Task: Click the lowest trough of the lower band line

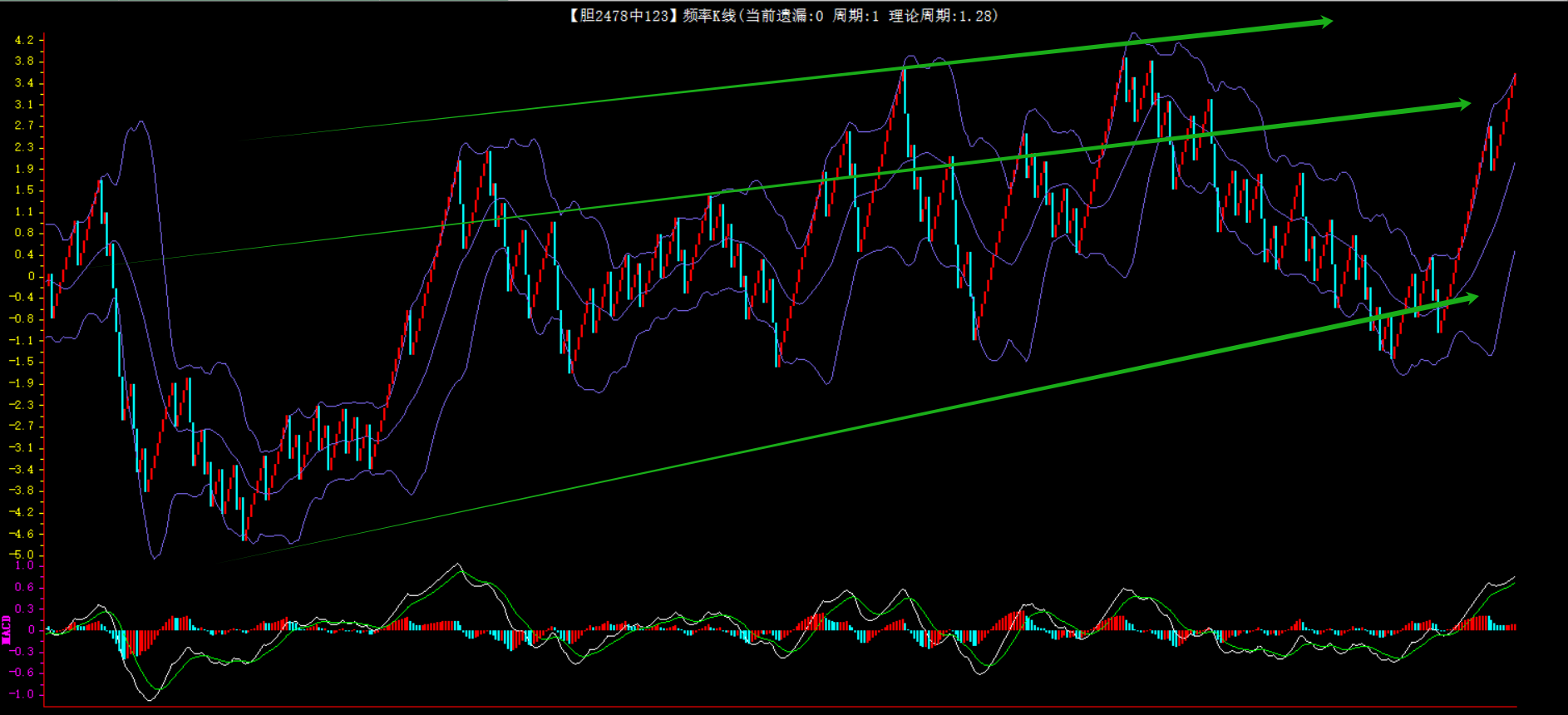Action: point(155,557)
